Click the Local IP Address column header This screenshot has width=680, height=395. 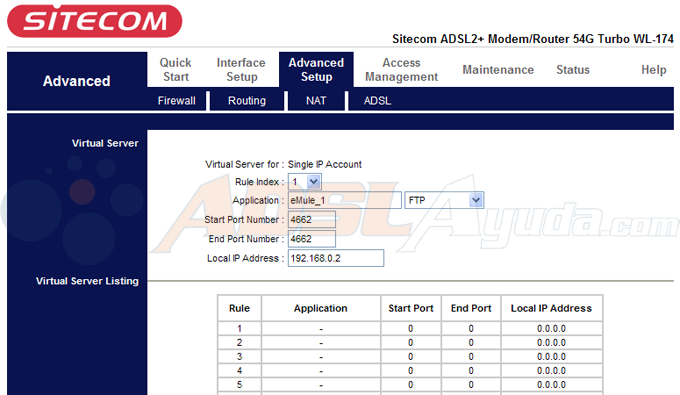coord(551,308)
